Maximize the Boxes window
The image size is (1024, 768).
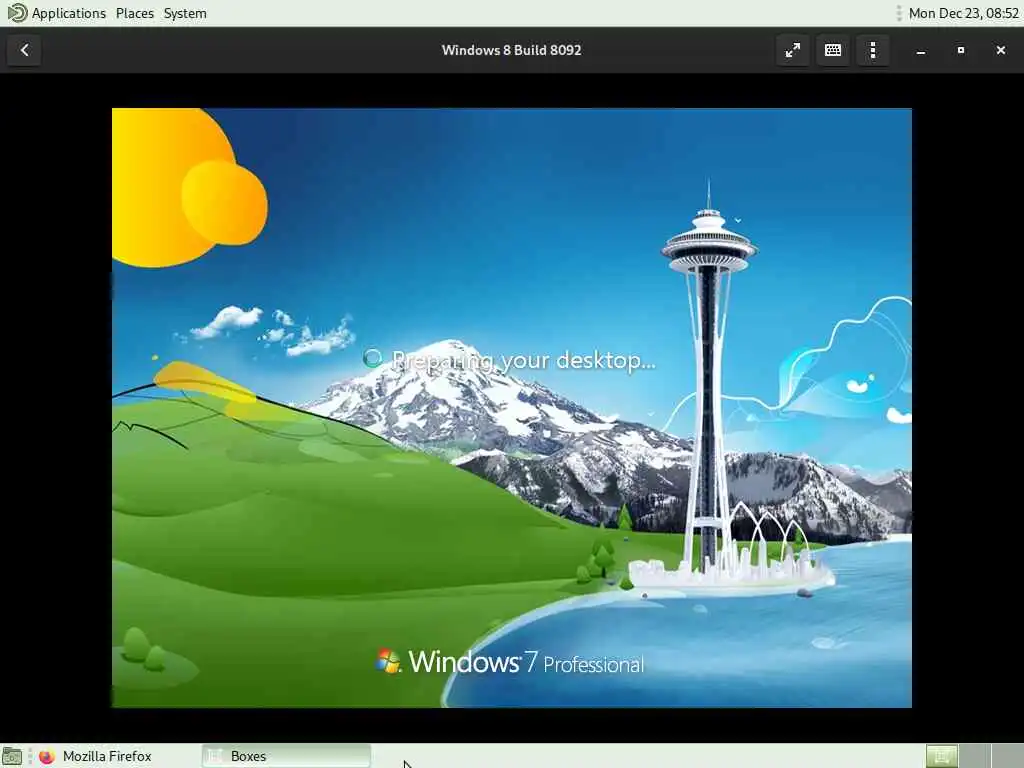click(x=961, y=50)
